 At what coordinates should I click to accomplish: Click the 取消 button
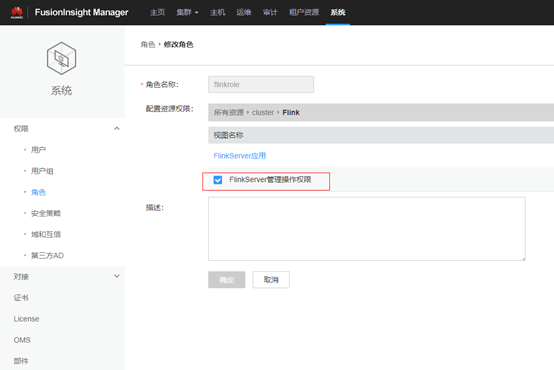(271, 280)
